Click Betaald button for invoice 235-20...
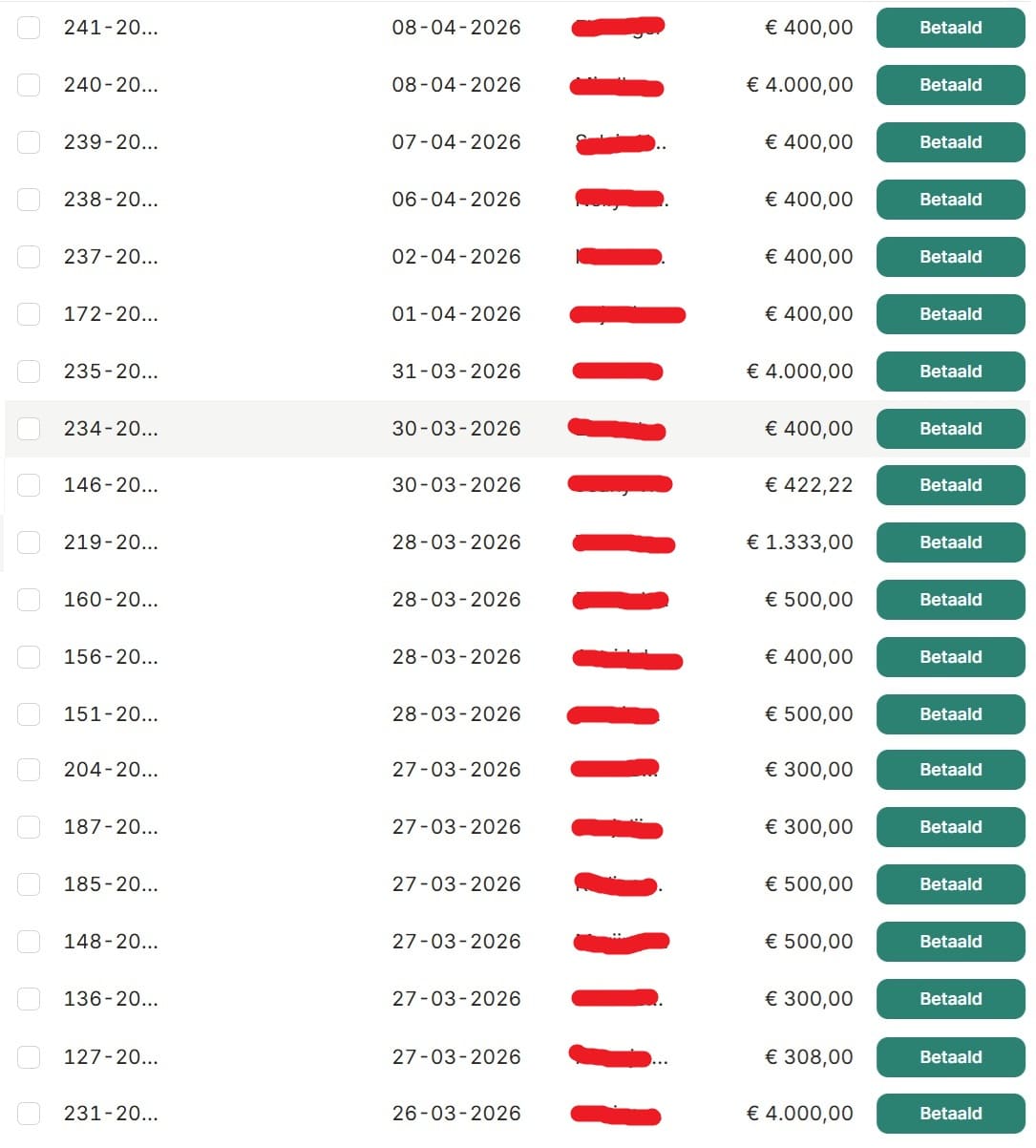 pos(951,372)
